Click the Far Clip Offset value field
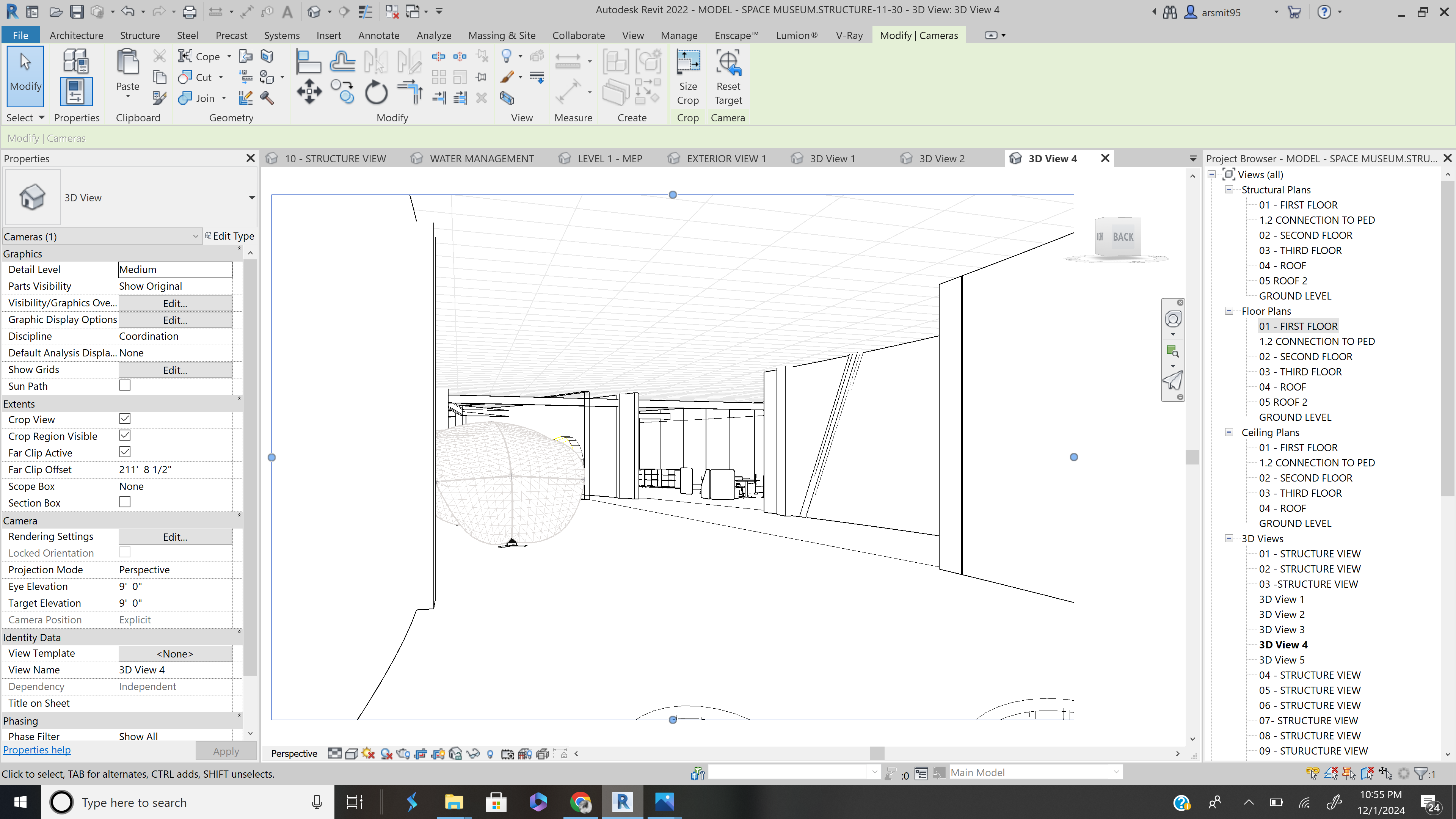 [175, 470]
